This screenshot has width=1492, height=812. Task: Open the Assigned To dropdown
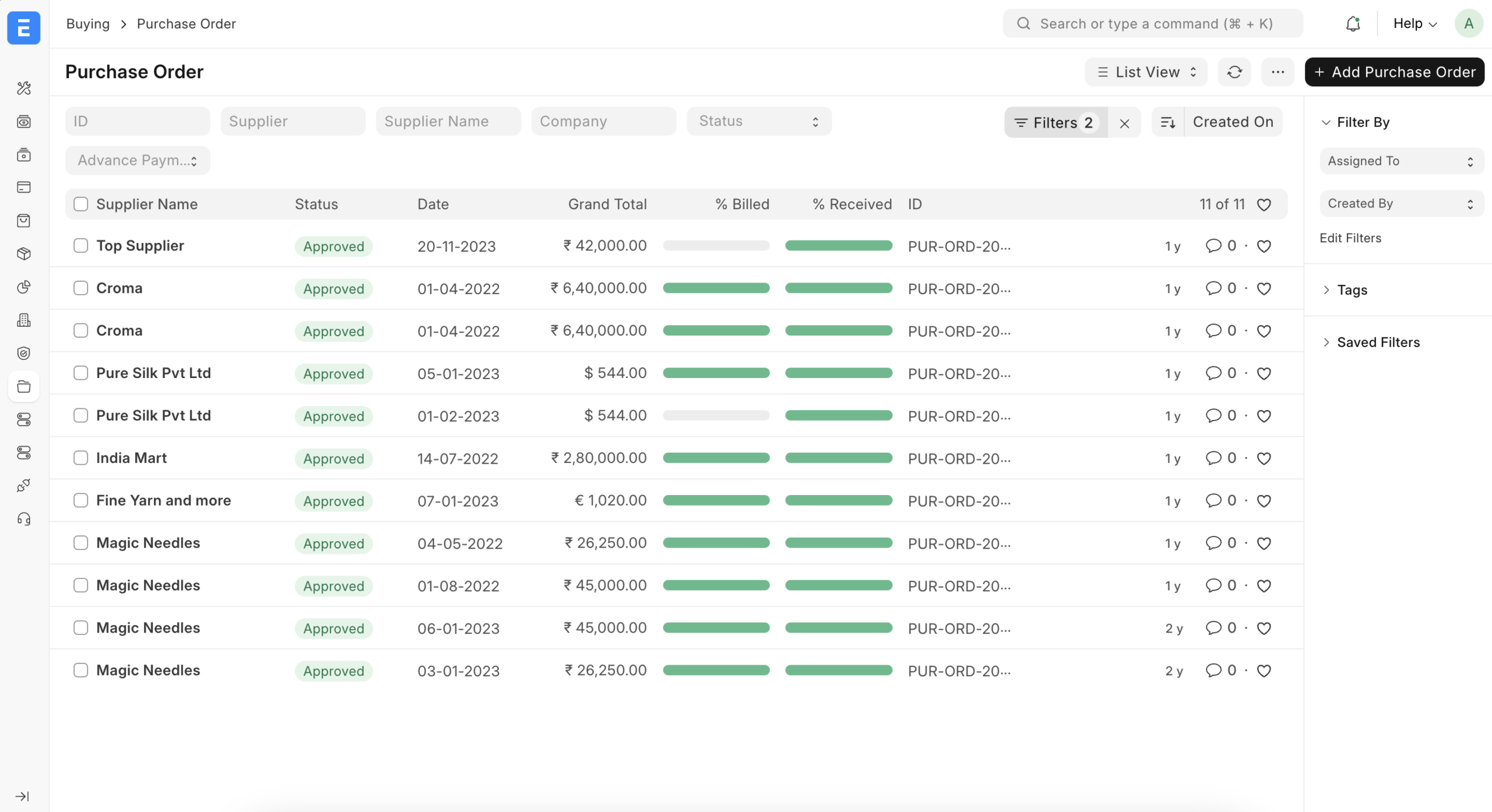tap(1400, 161)
